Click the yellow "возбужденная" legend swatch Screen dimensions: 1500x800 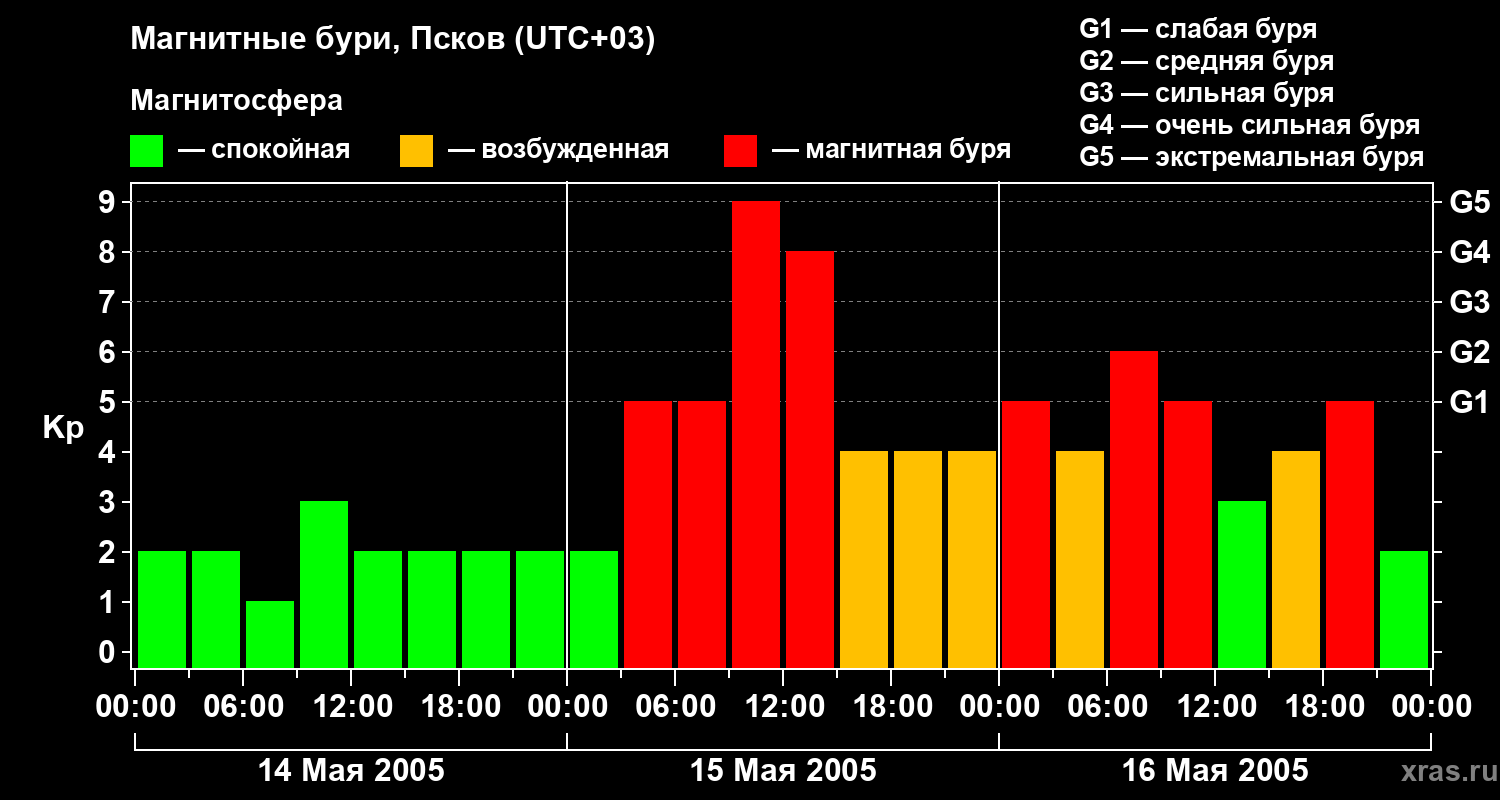416,151
